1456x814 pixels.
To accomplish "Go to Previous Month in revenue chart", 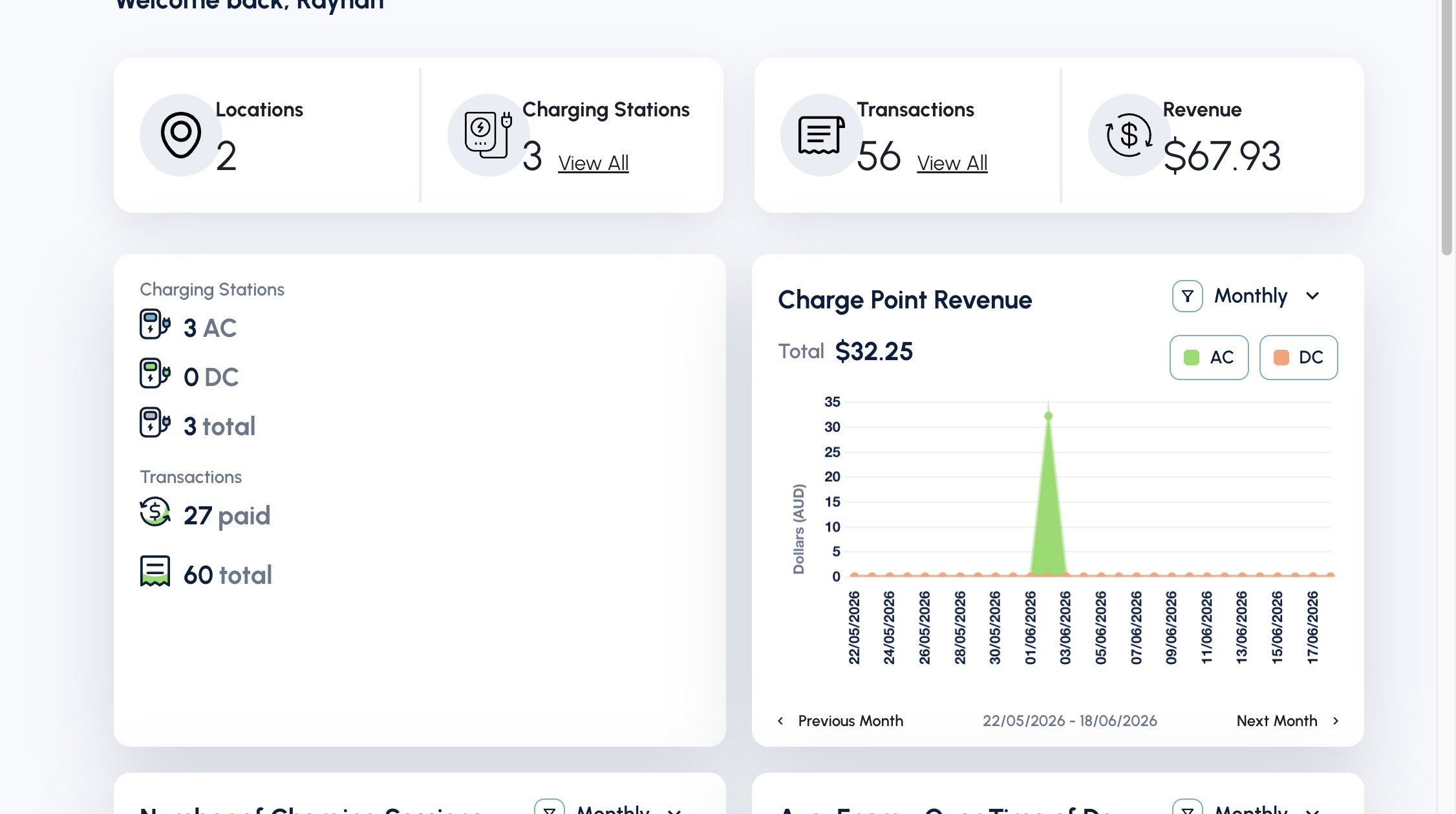I will [x=850, y=721].
